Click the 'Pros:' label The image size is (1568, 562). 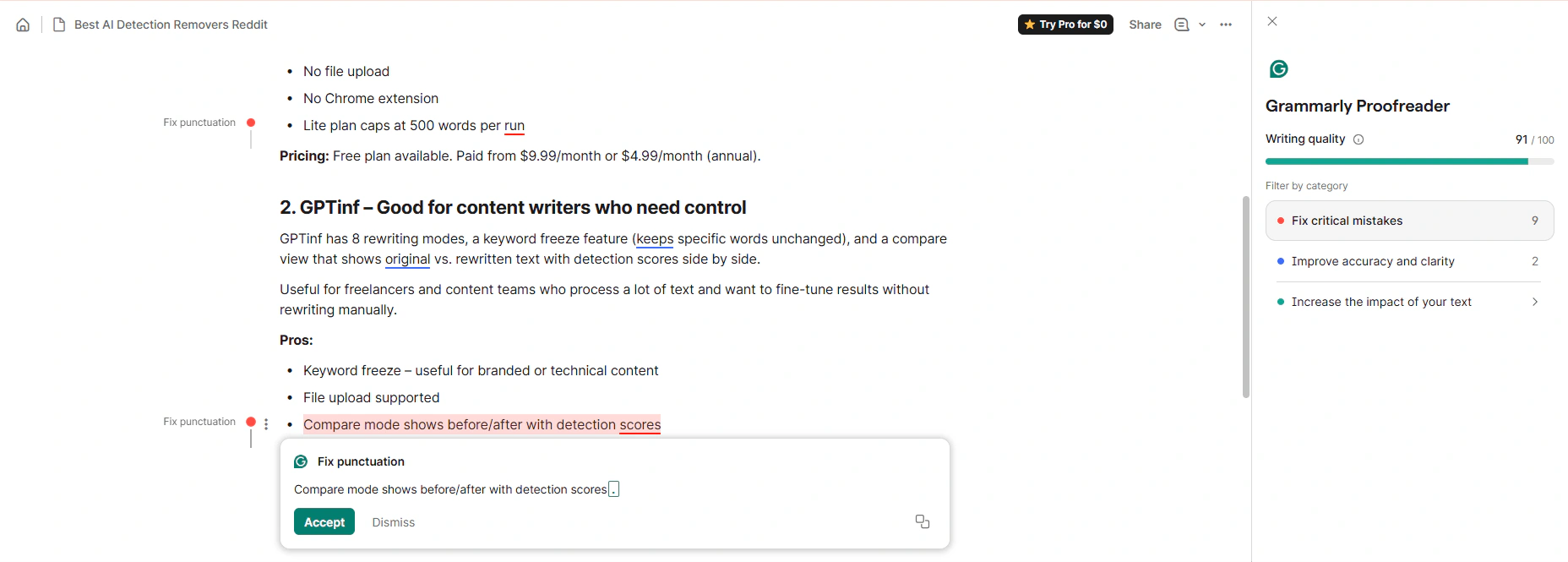click(297, 341)
